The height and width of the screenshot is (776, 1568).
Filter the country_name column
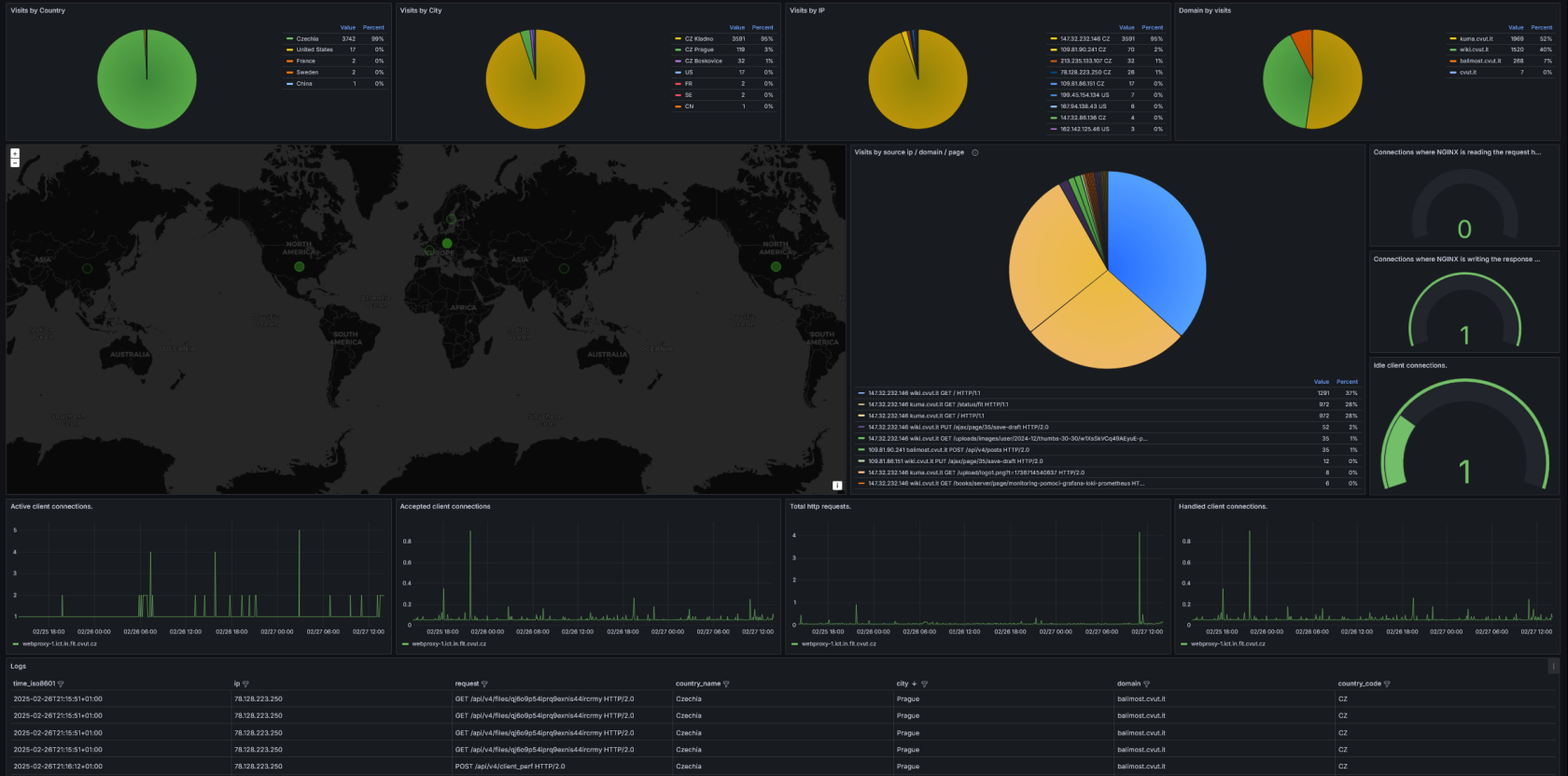726,684
